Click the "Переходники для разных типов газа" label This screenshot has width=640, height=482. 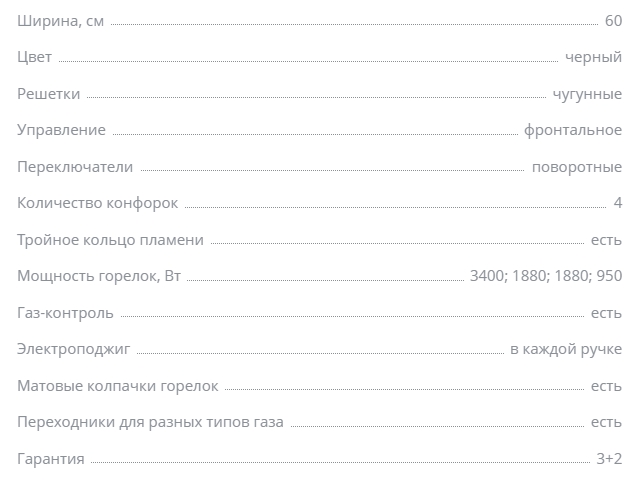point(150,422)
